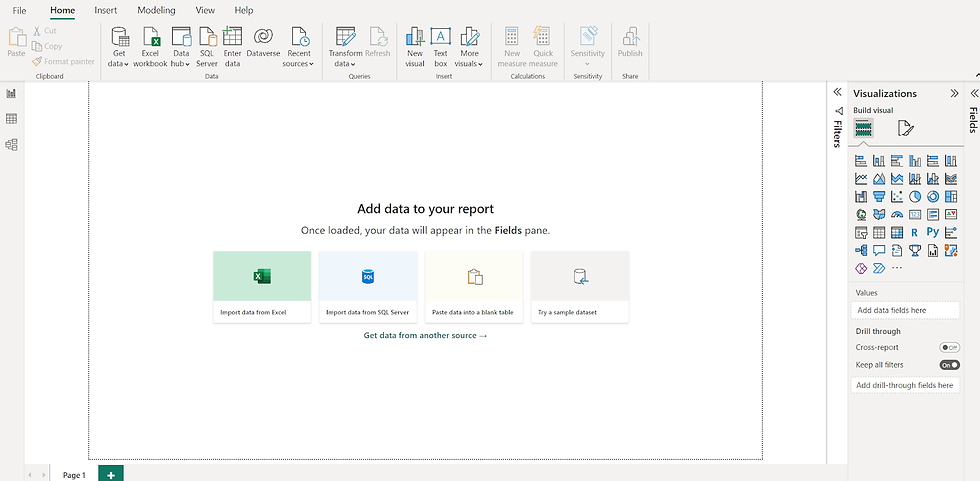The width and height of the screenshot is (980, 481).
Task: Expand the Filters pane chevron
Action: (838, 92)
